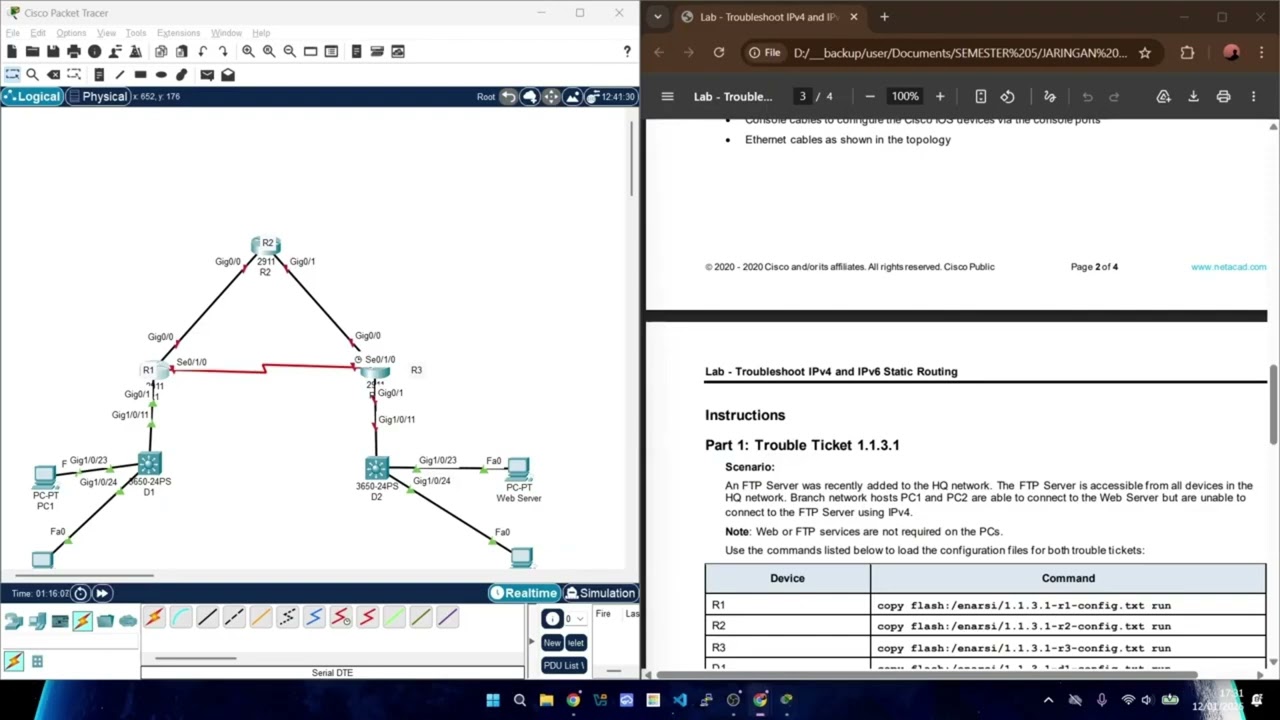The image size is (1280, 720).
Task: Click Fit to page icon in PDF
Action: click(981, 97)
